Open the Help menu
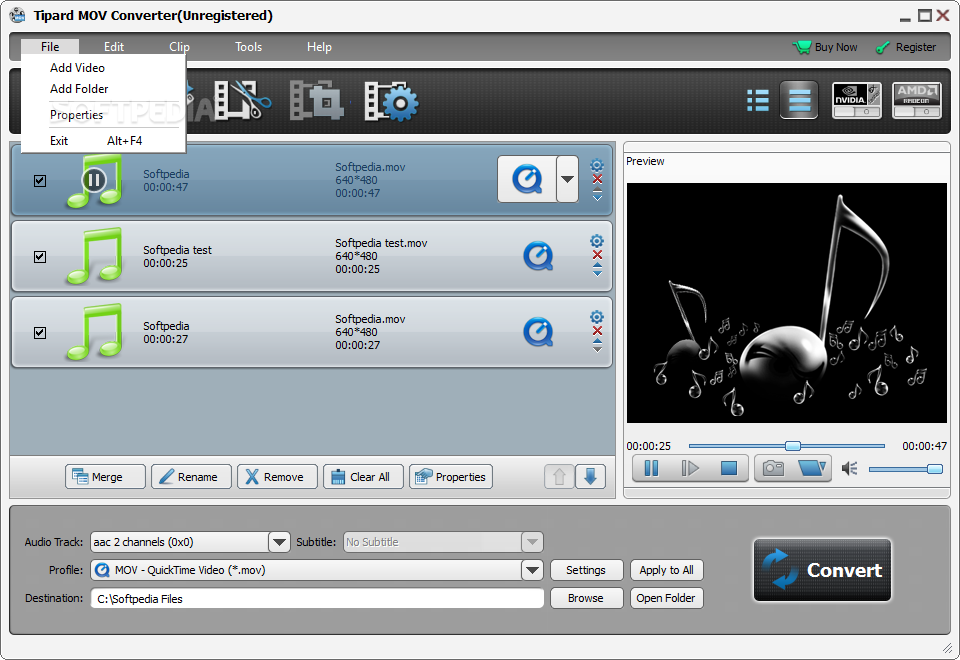The width and height of the screenshot is (960, 660). [319, 47]
